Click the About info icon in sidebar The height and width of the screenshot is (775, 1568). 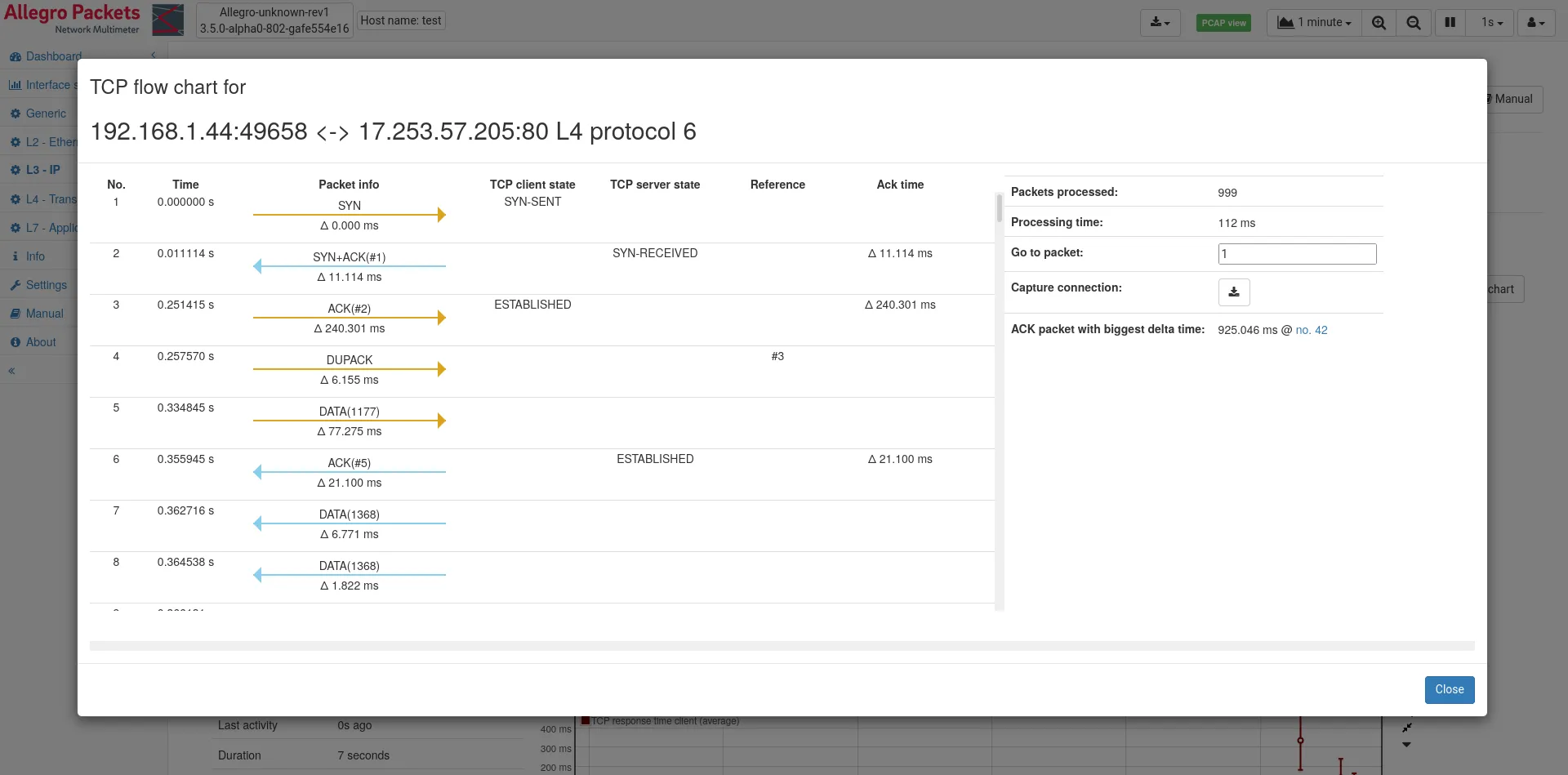pos(15,342)
